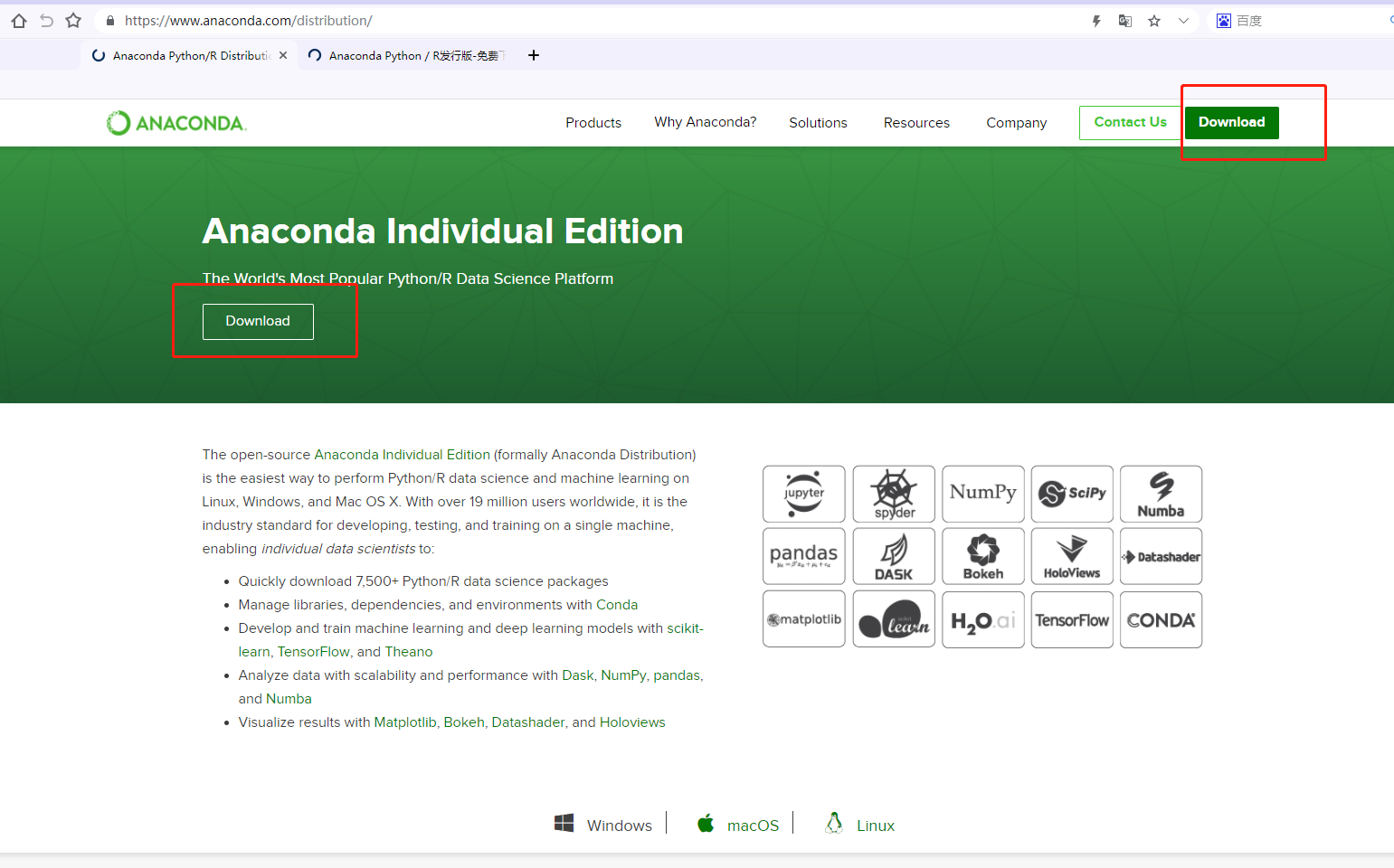
Task: Click the Anaconda logo
Action: [x=176, y=123]
